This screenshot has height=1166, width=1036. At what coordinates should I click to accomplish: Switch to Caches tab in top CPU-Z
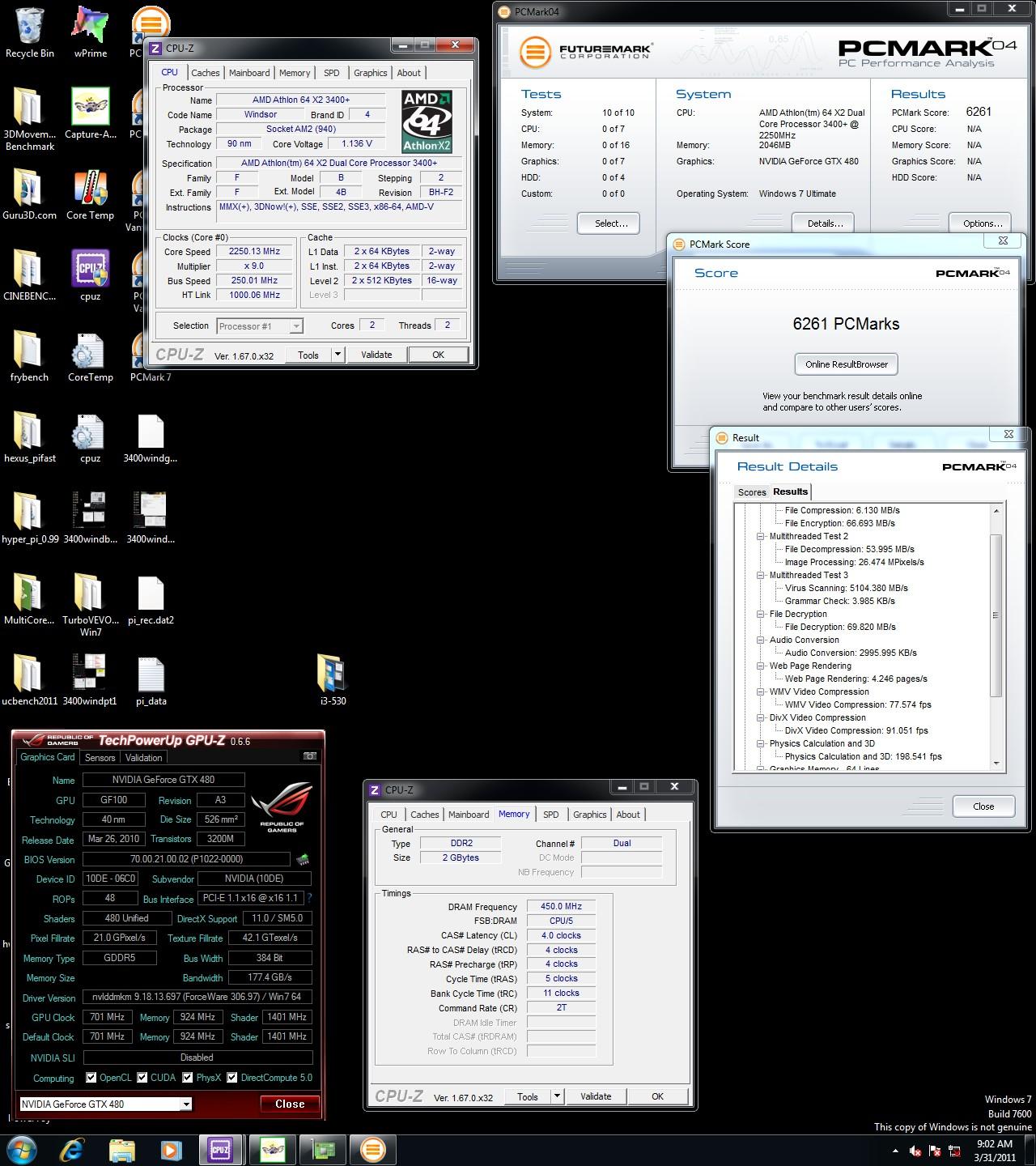click(x=206, y=73)
